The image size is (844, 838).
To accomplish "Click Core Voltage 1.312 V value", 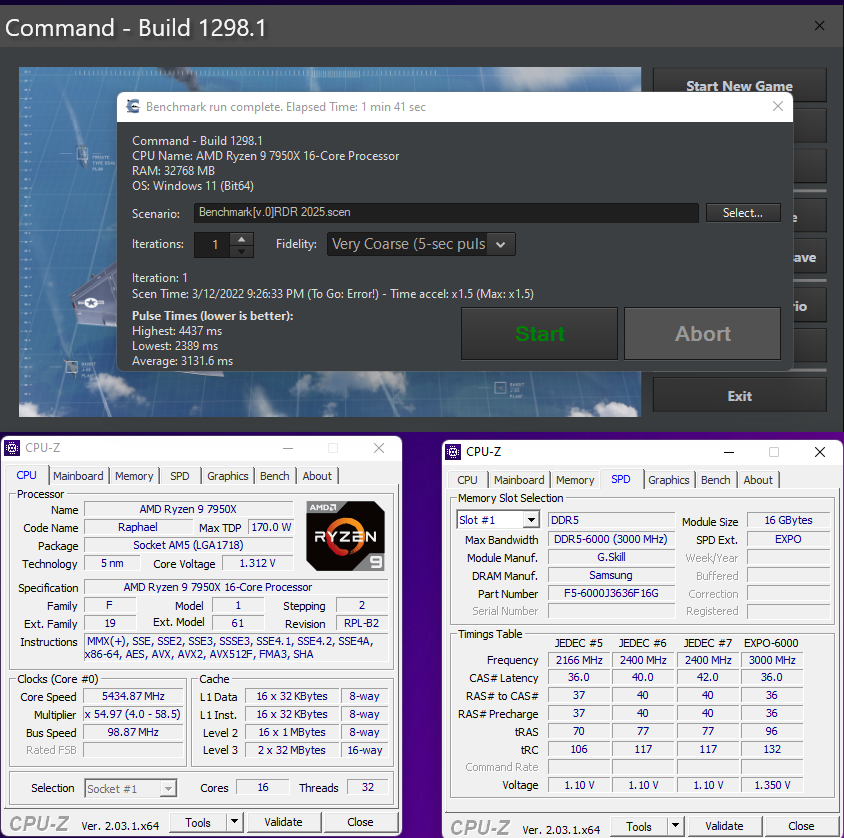I will [x=257, y=564].
